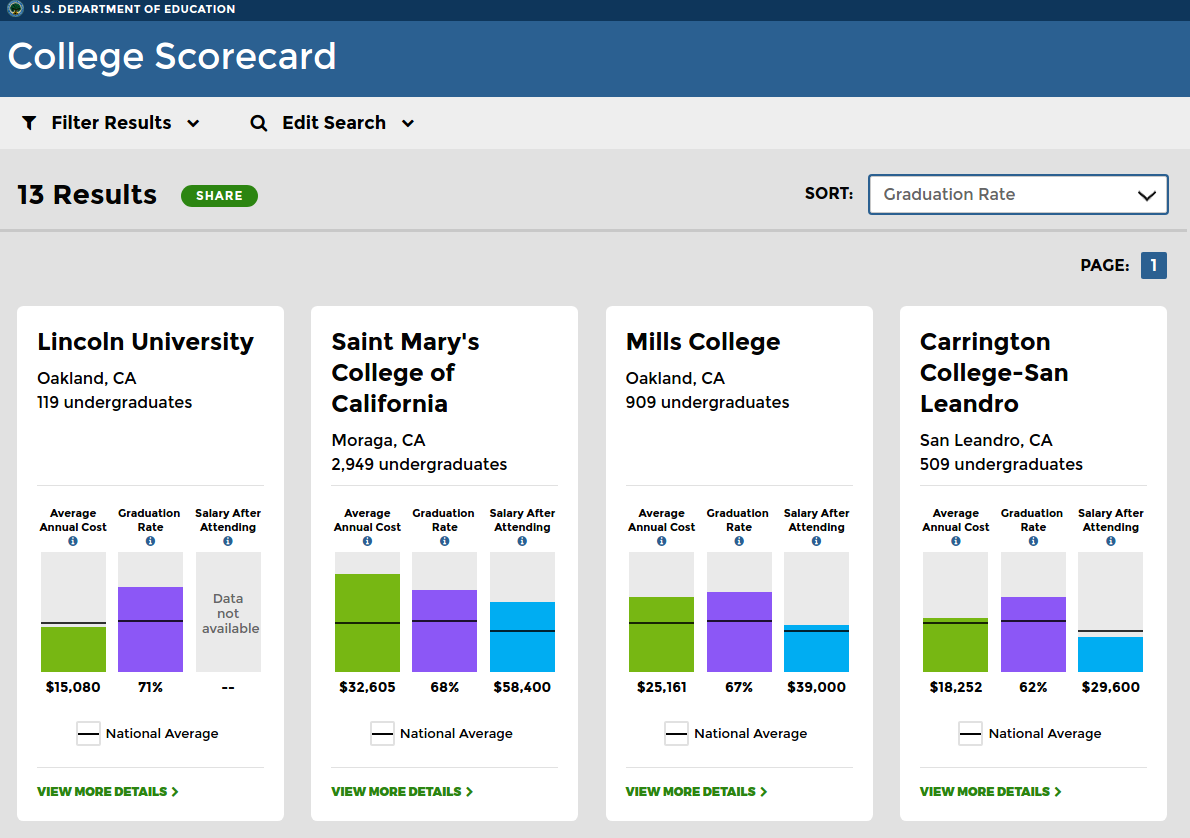Image resolution: width=1190 pixels, height=838 pixels.
Task: Open the Lincoln University school name
Action: click(146, 342)
